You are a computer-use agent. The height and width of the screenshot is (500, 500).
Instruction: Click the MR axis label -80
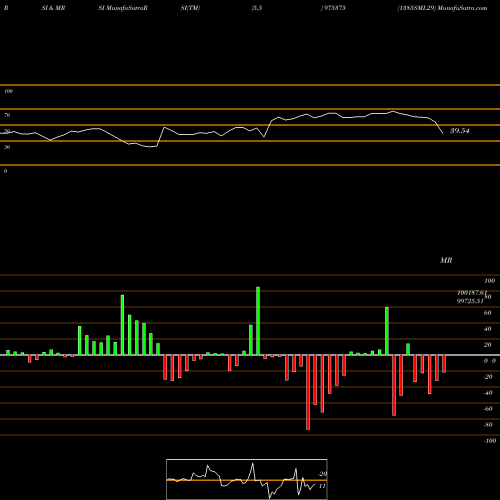[488, 425]
